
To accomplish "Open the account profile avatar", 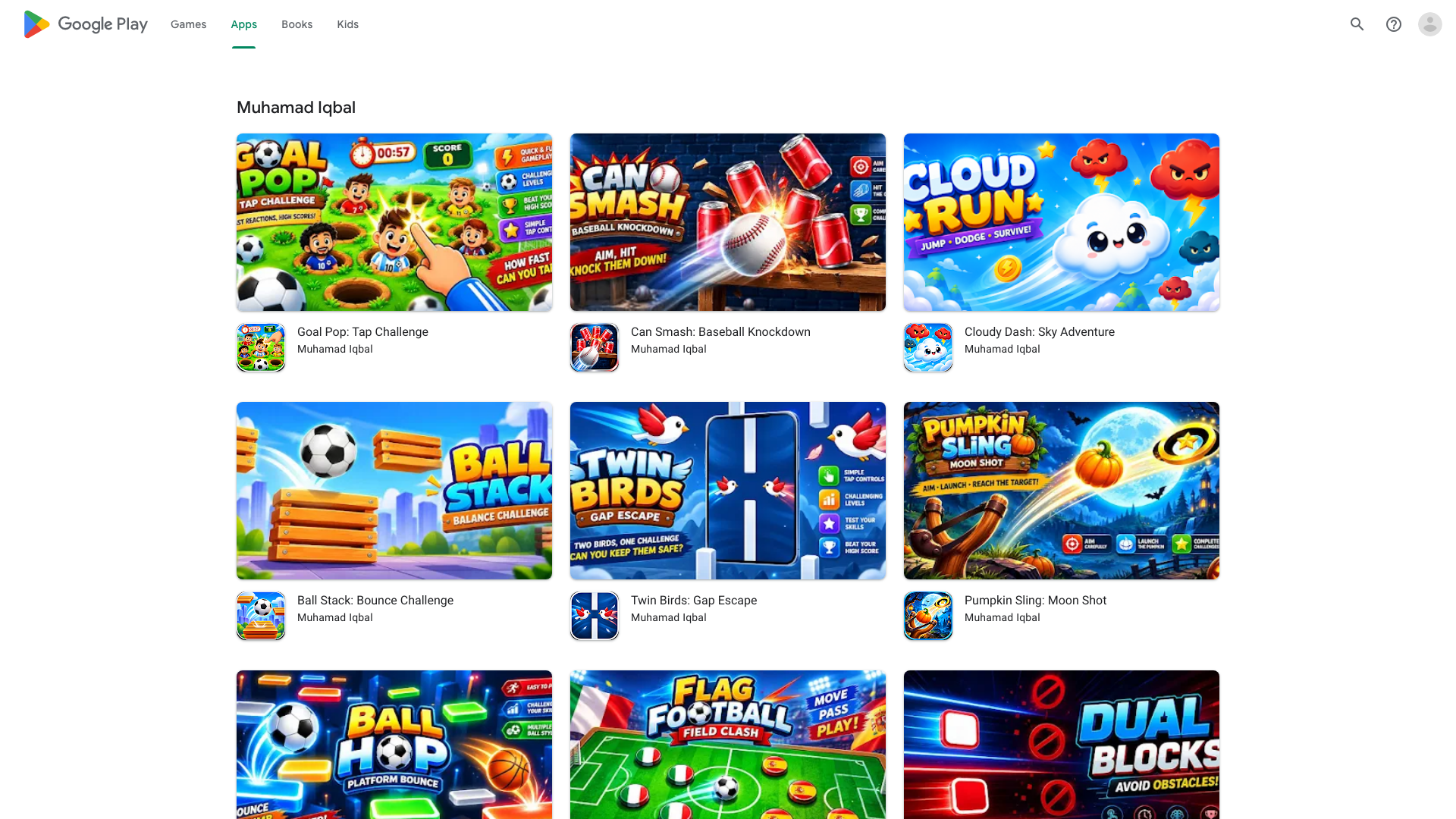I will (x=1430, y=24).
